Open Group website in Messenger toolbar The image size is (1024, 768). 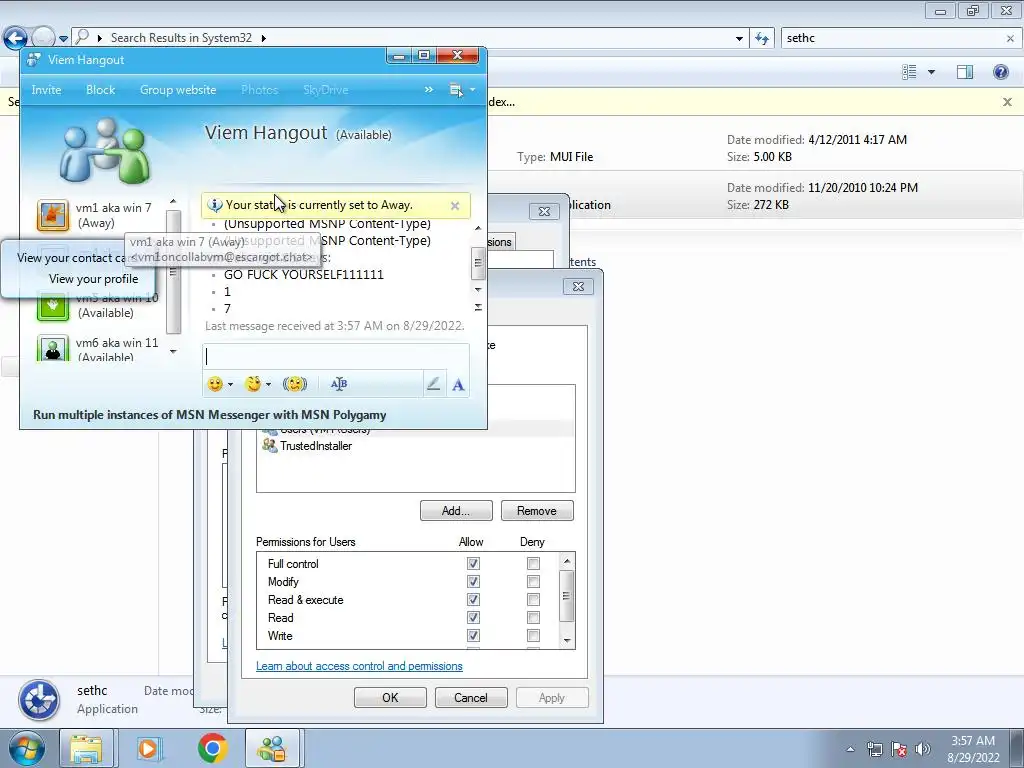[x=178, y=90]
